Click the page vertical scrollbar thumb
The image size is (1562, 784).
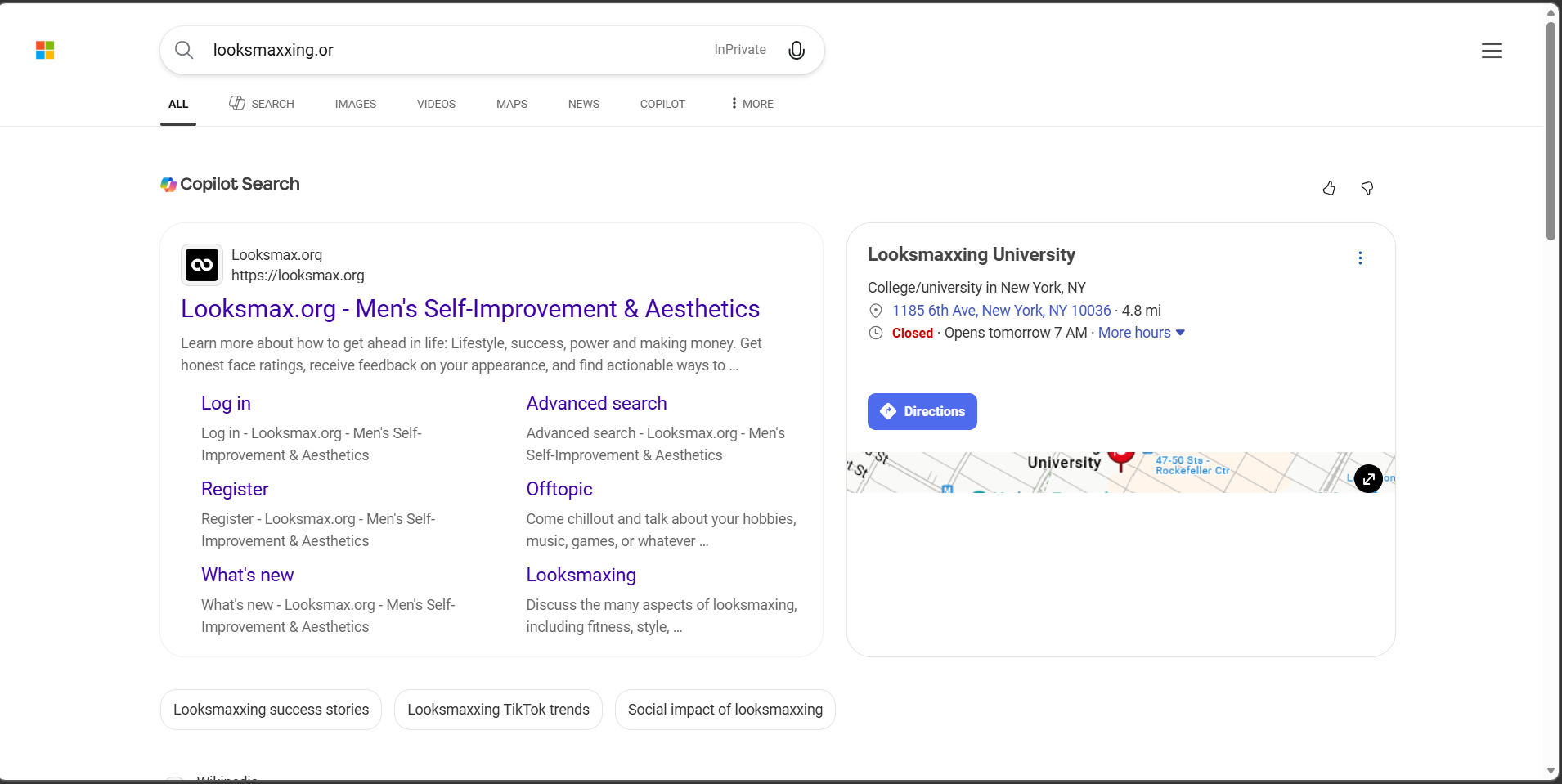[x=1551, y=131]
